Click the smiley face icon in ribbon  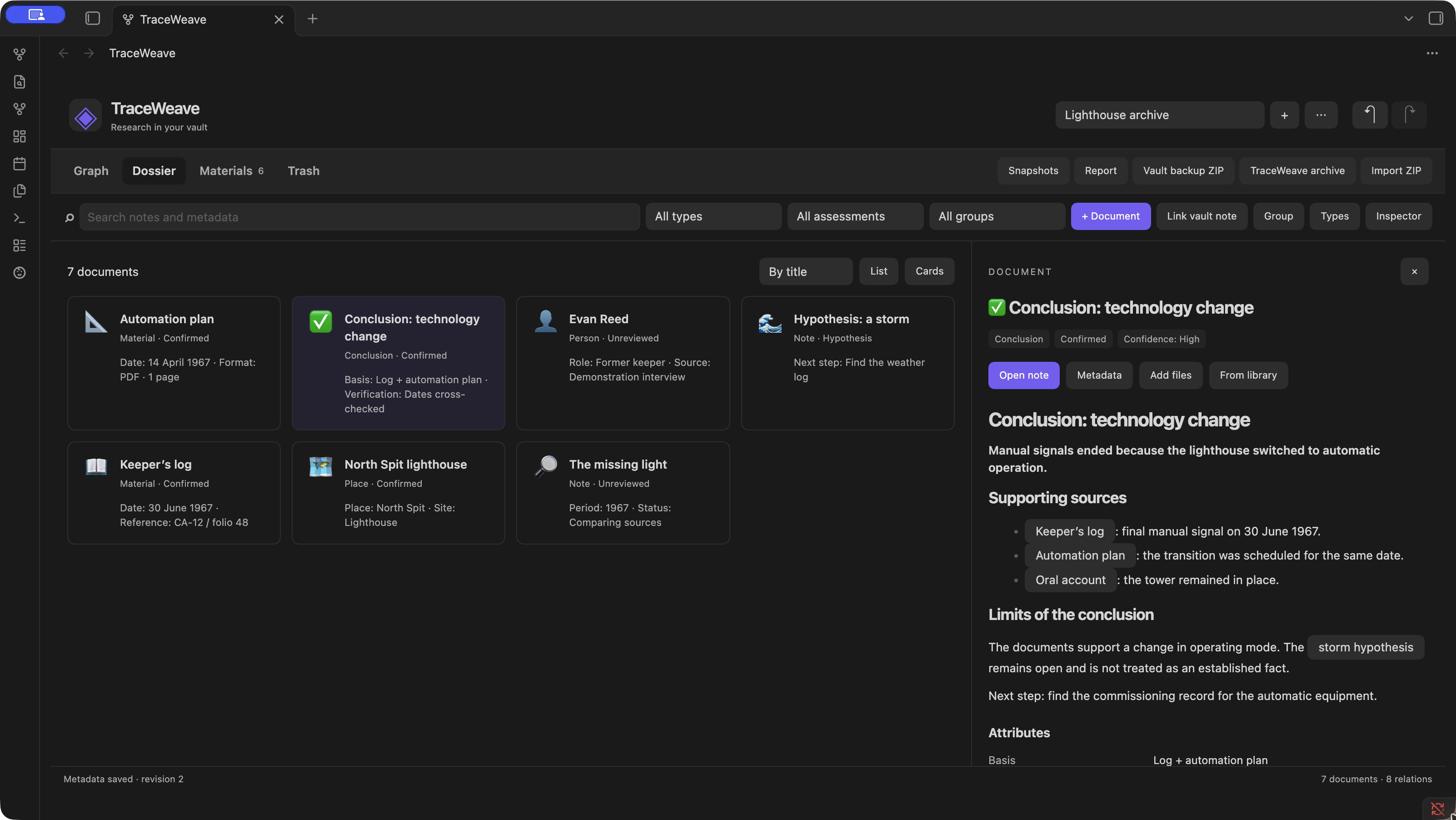pyautogui.click(x=19, y=273)
